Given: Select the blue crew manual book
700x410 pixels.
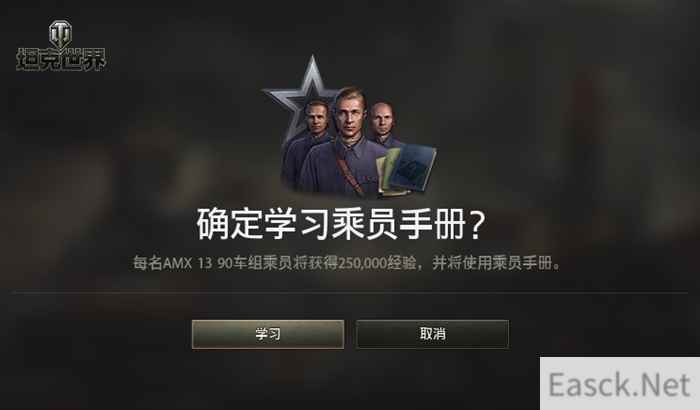Looking at the screenshot, I should point(413,168).
